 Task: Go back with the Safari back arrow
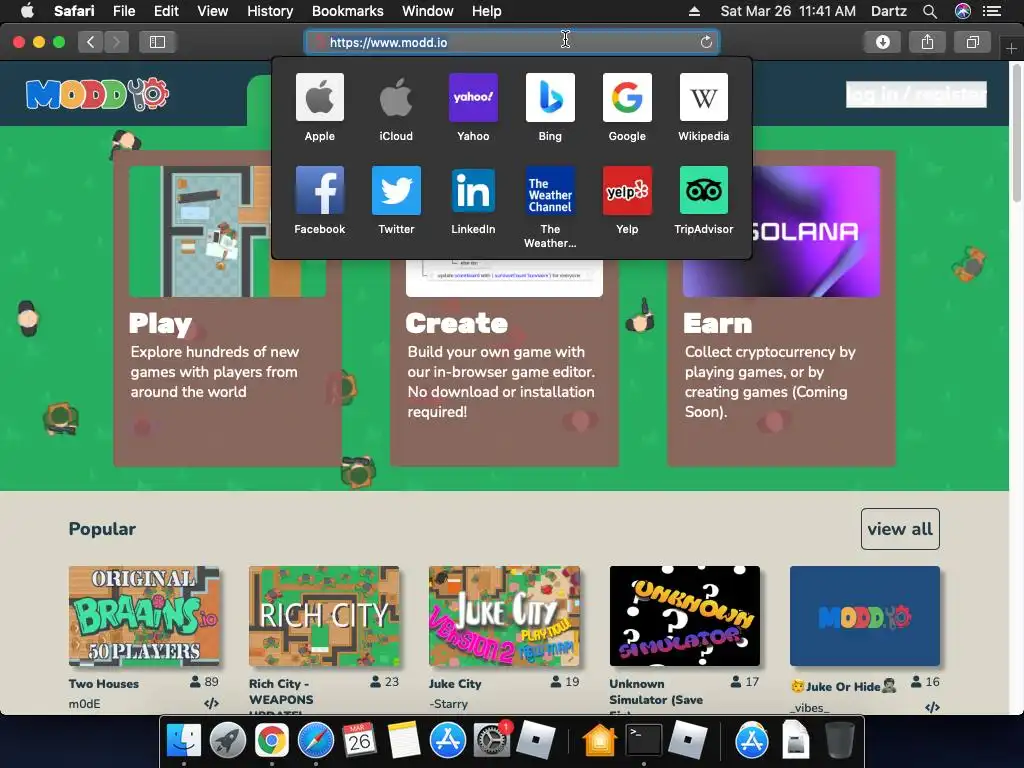coord(91,42)
